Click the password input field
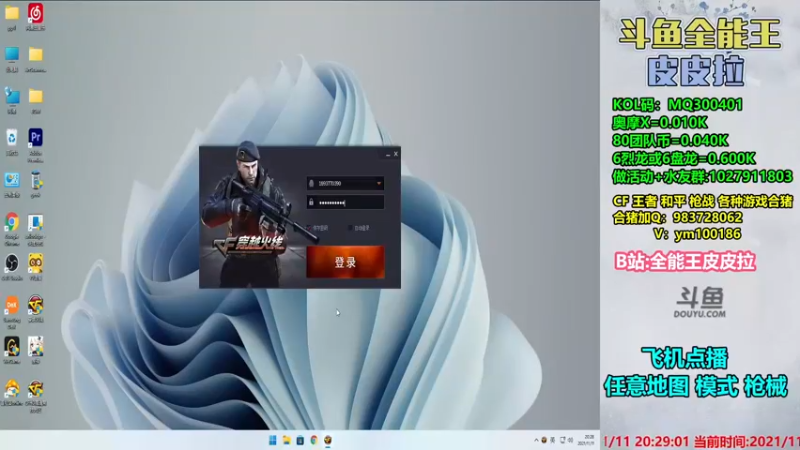This screenshot has width=800, height=450. coord(345,203)
